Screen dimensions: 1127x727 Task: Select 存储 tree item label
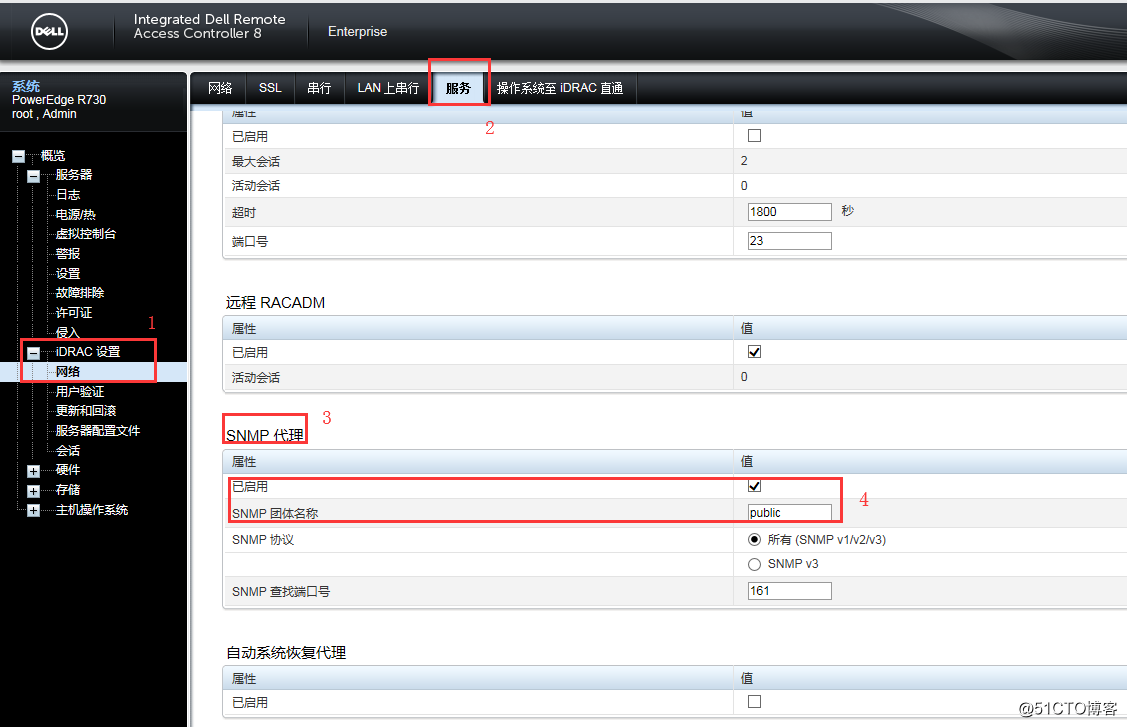coord(68,490)
